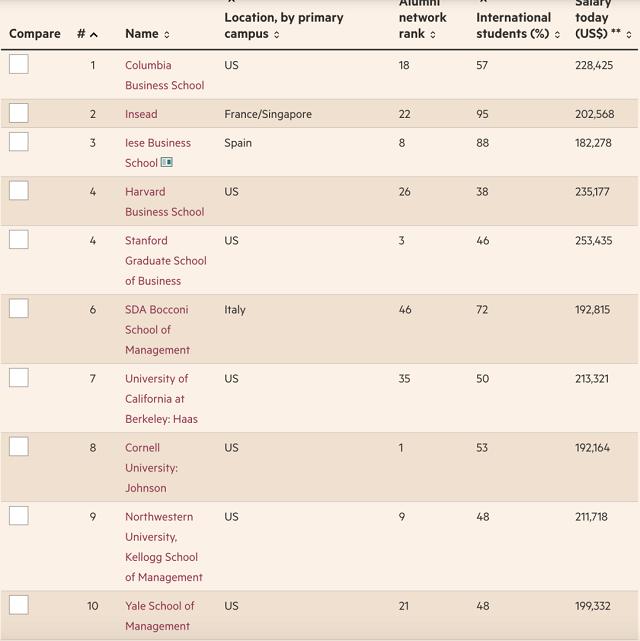Sort by International students percentage
Screen dimensions: 640x641
pos(557,35)
